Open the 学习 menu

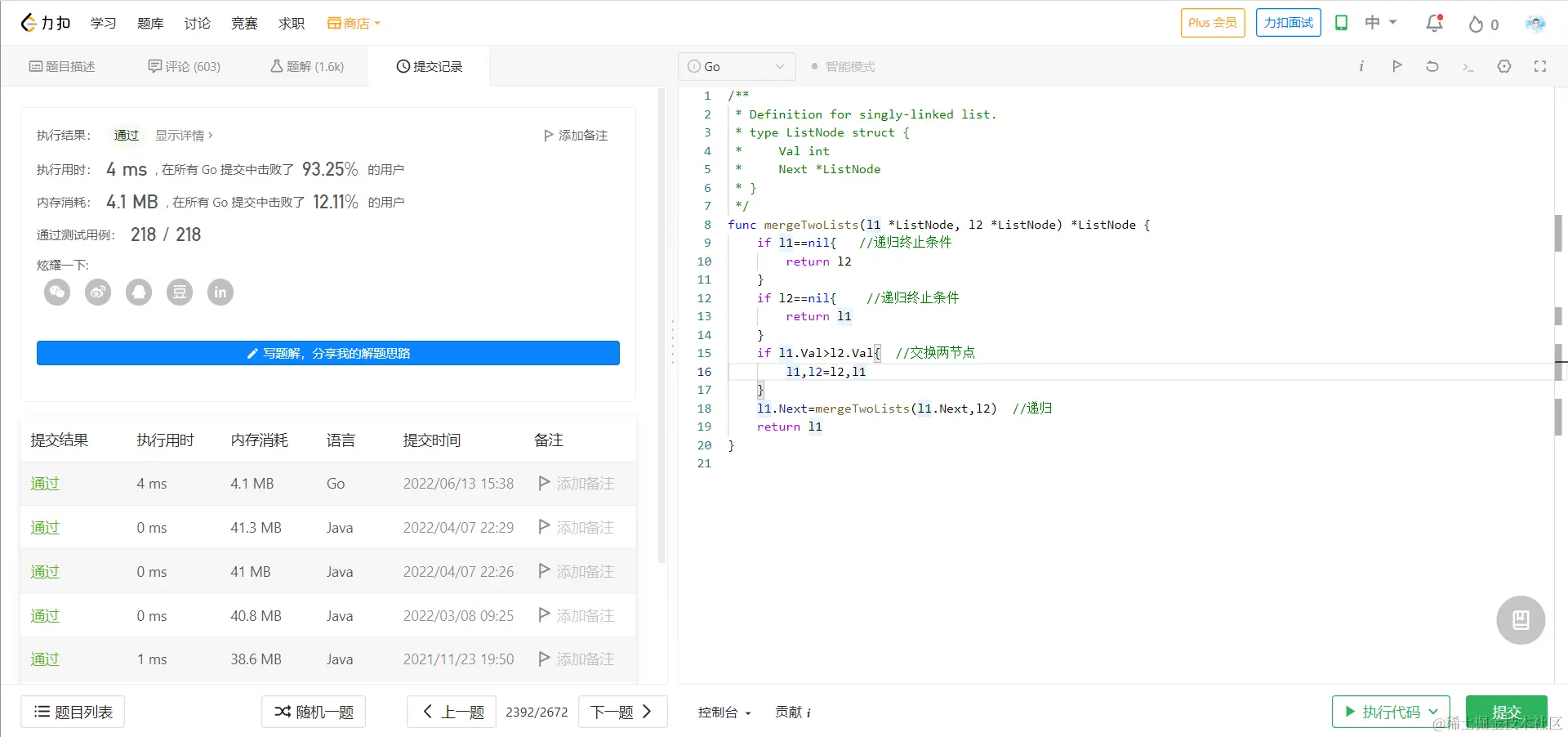103,24
